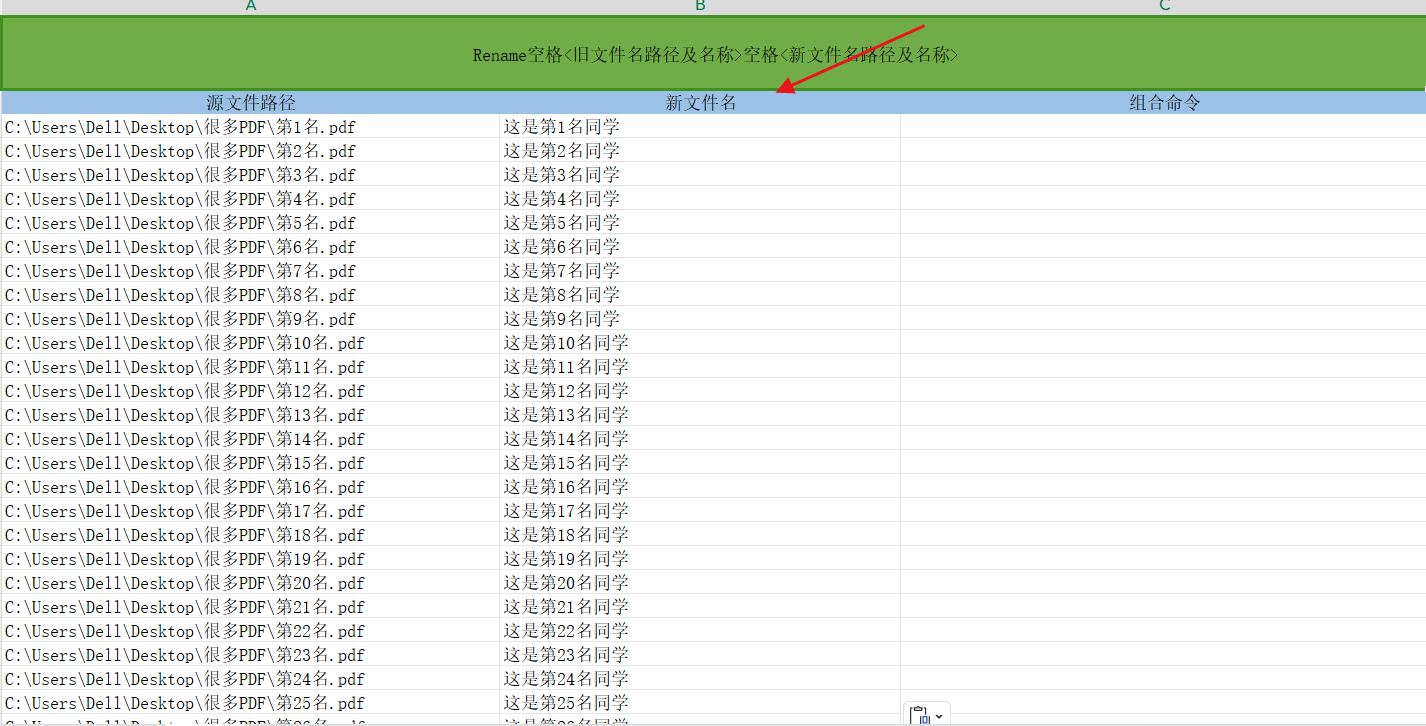Viewport: 1426px width, 726px height.
Task: Select path cell ending in 第16名.pdf
Action: tap(251, 487)
